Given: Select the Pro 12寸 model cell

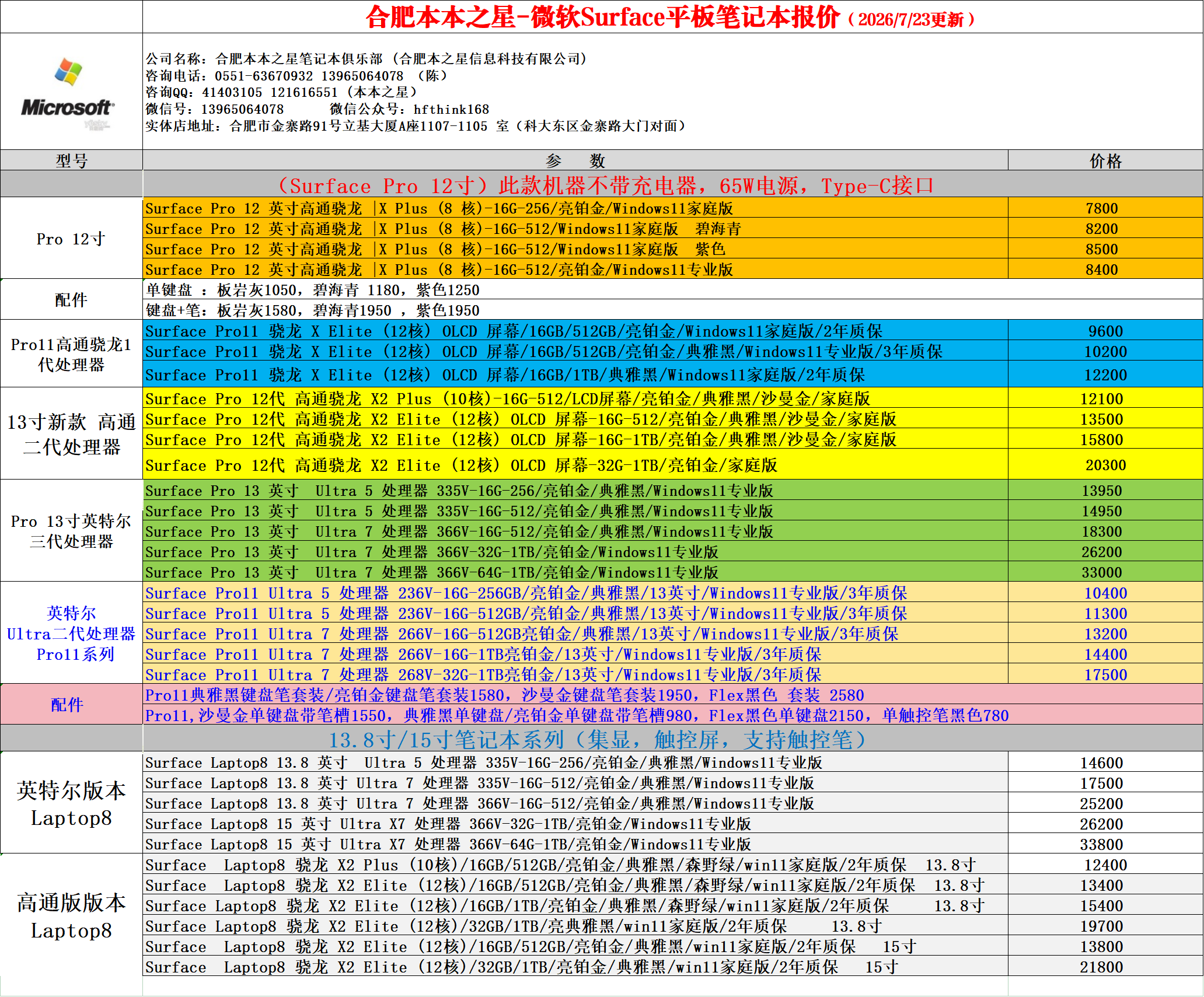Looking at the screenshot, I should pos(71,239).
